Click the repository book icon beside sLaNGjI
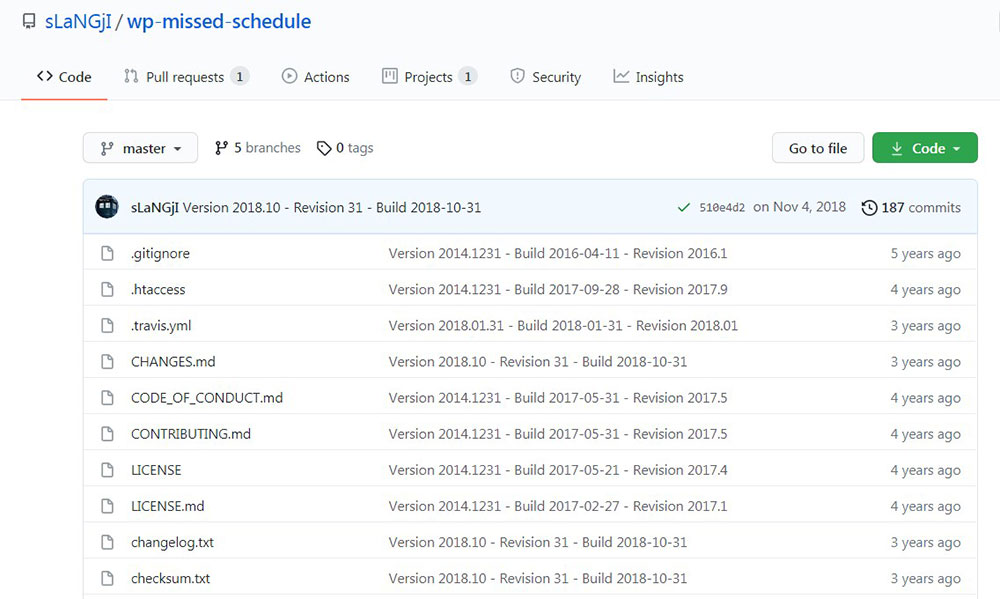The width and height of the screenshot is (1000, 599). (29, 22)
